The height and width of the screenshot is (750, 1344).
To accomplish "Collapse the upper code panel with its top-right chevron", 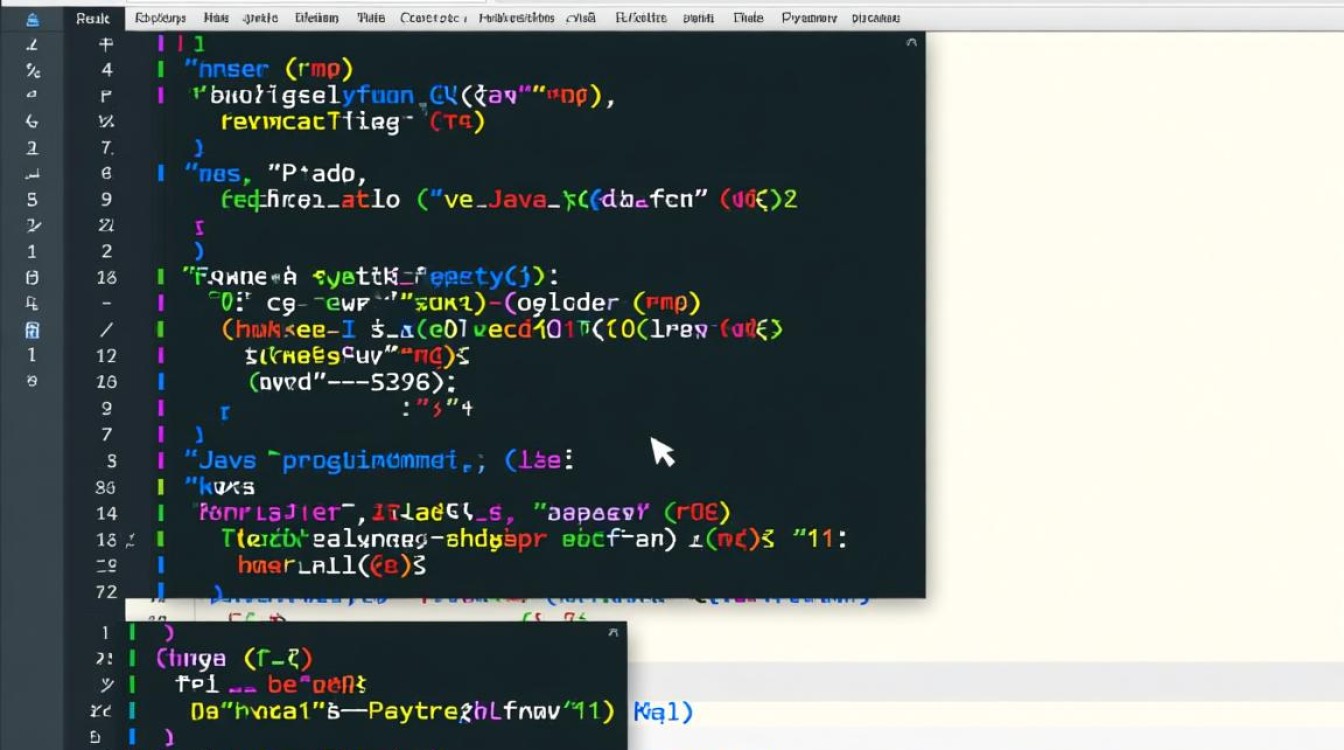I will [x=910, y=43].
